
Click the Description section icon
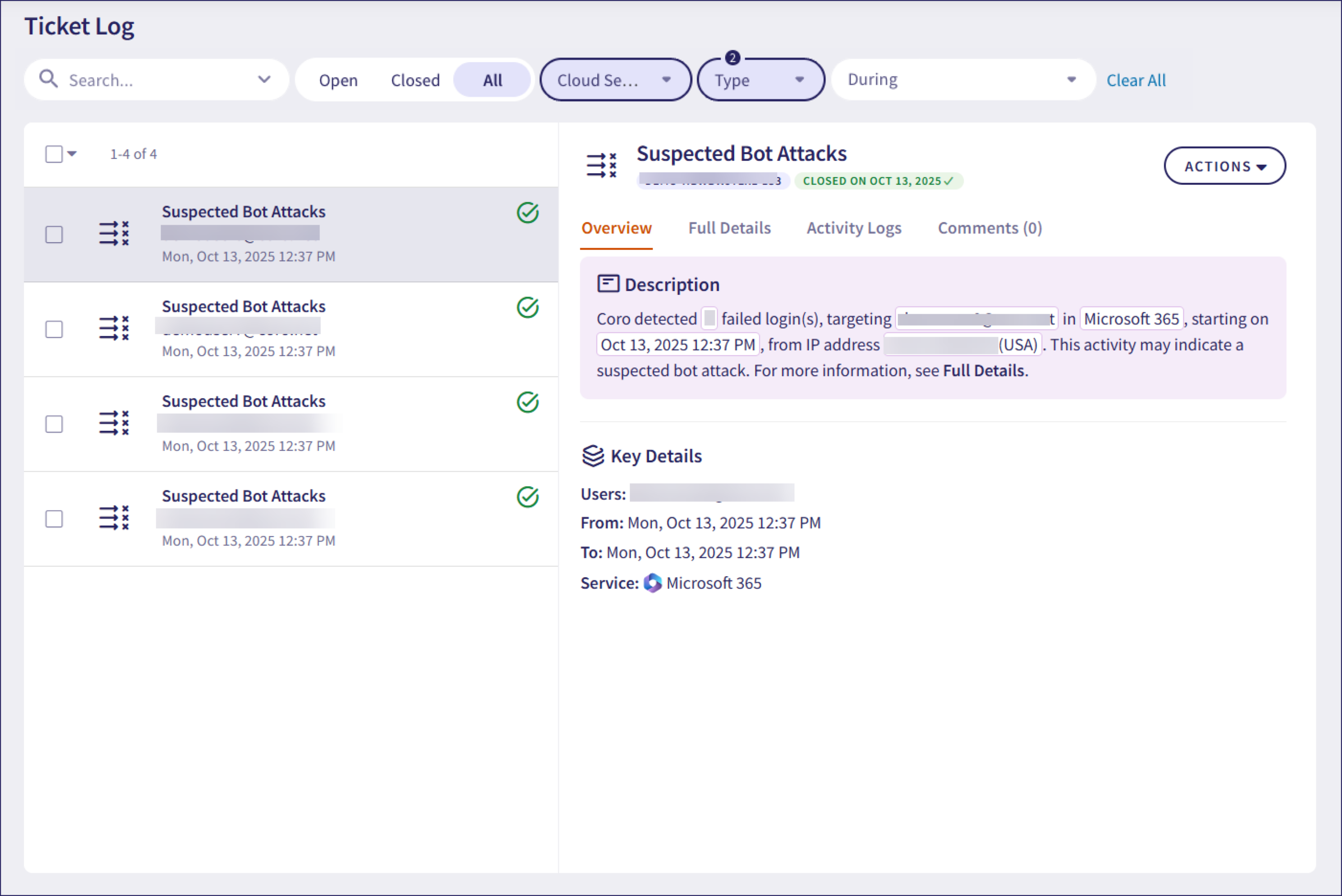coord(608,283)
